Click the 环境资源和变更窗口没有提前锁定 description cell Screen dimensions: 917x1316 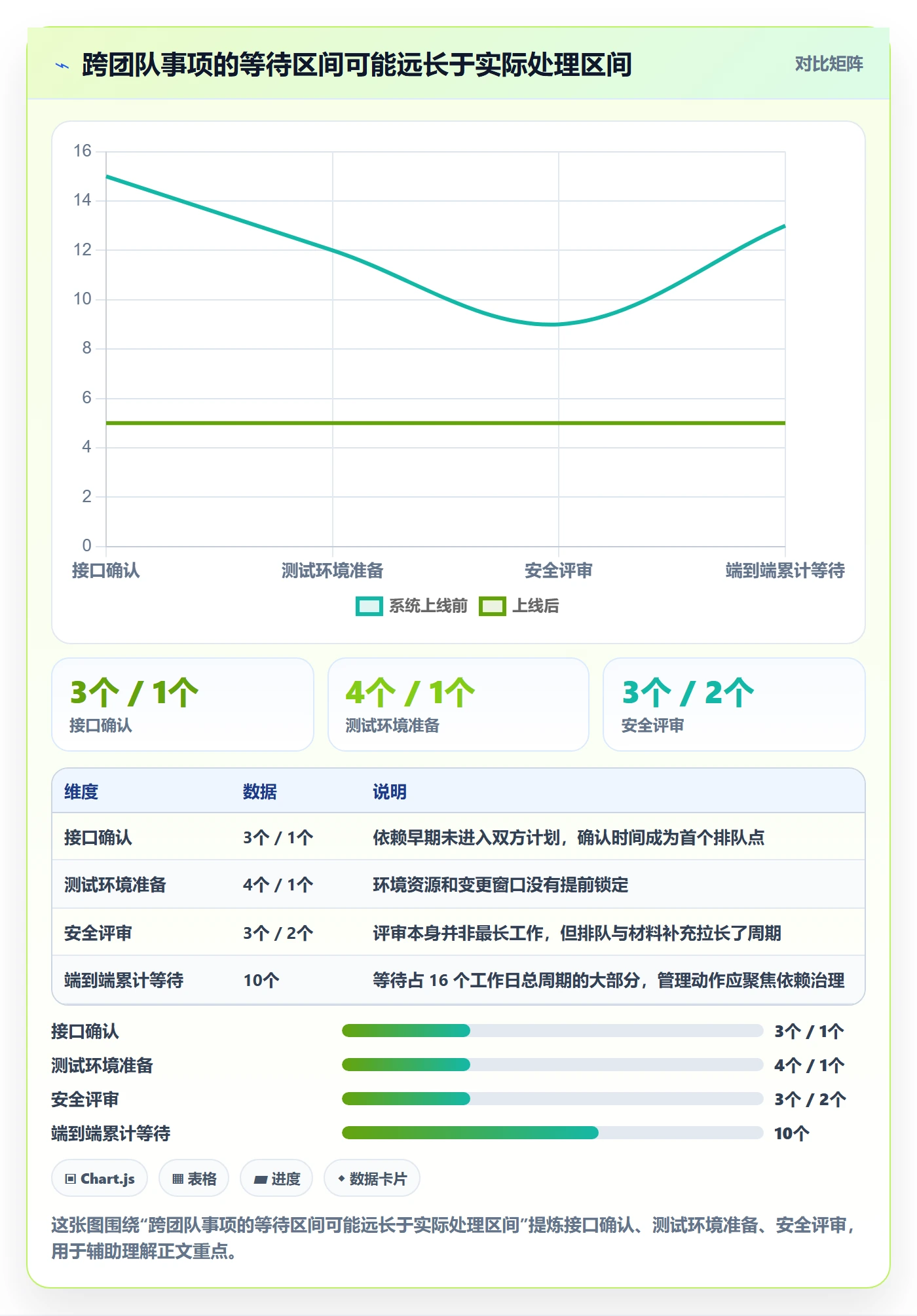point(500,885)
